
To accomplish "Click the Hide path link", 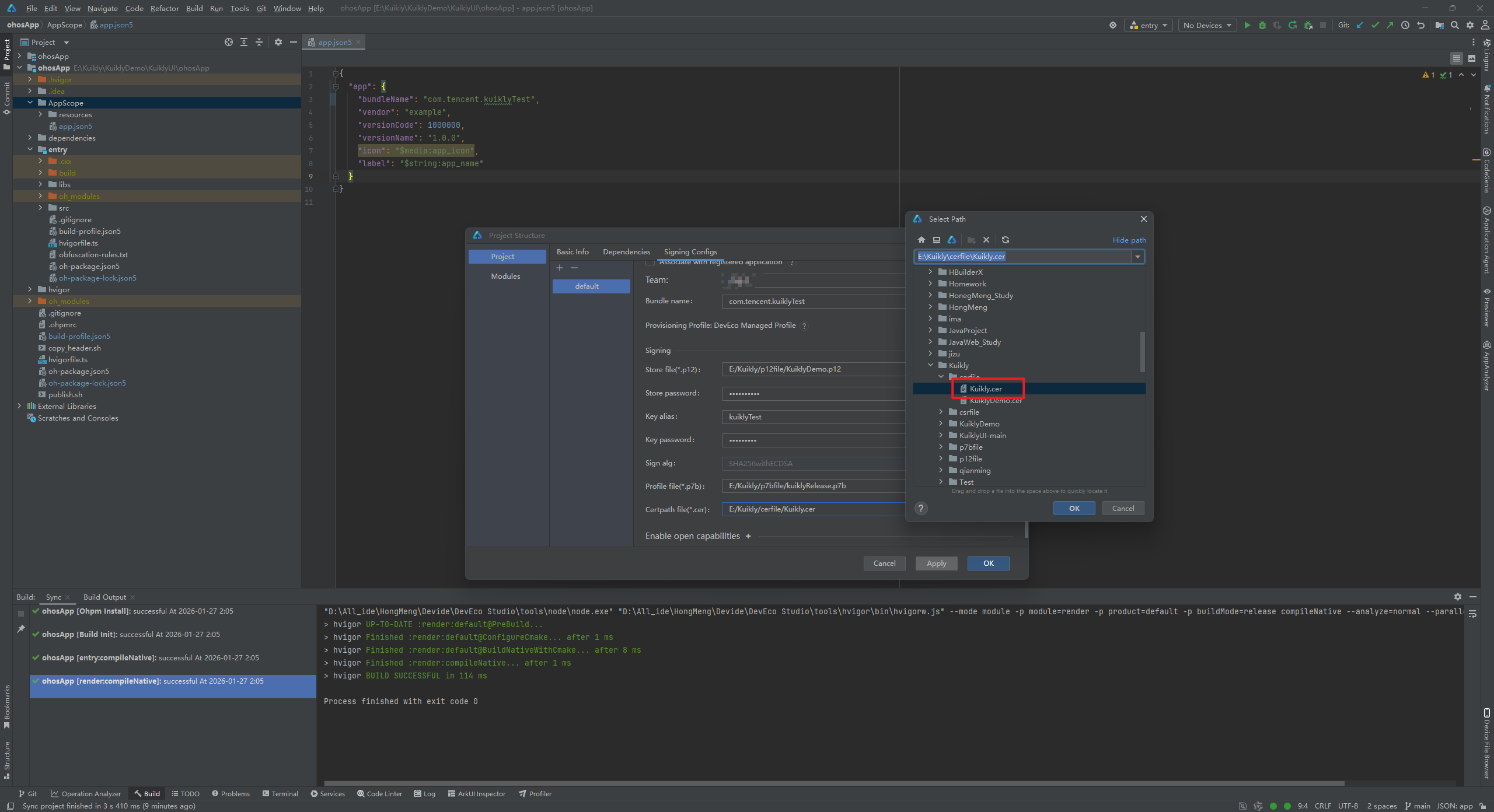I will pyautogui.click(x=1129, y=240).
